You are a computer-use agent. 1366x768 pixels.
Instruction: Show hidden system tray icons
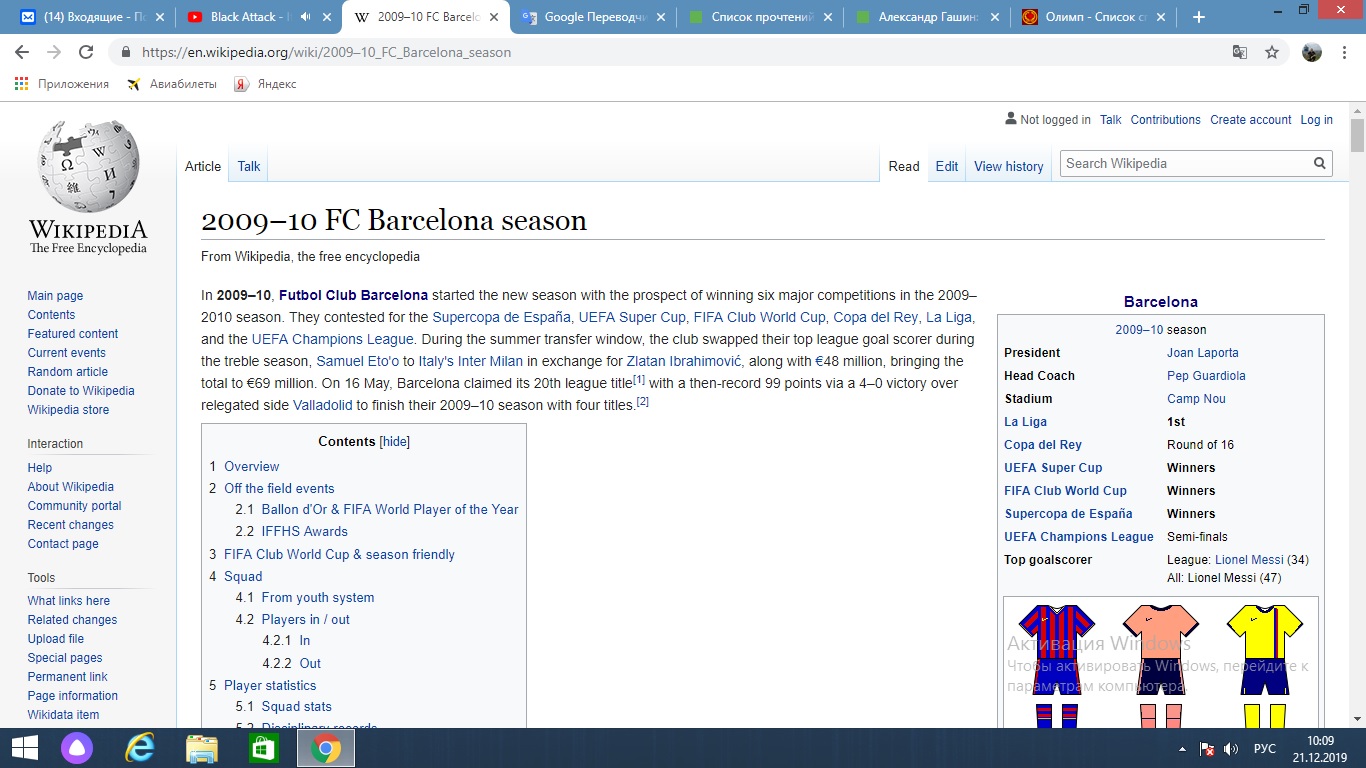pos(1183,749)
